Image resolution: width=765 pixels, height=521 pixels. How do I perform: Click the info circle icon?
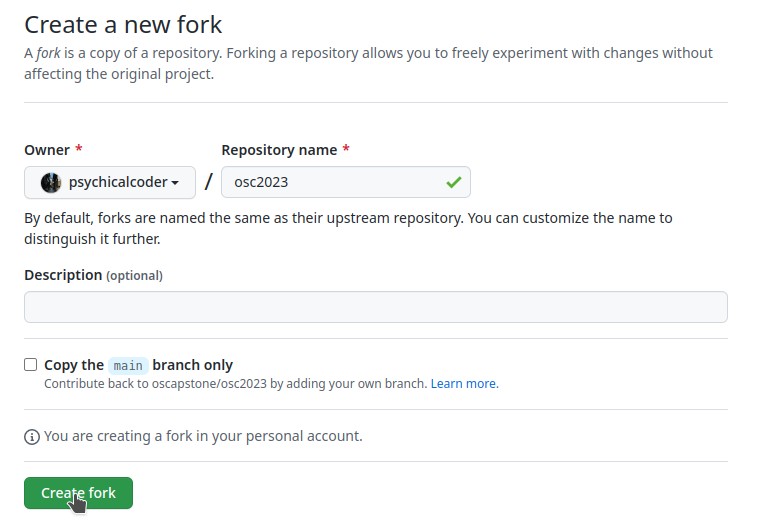32,437
